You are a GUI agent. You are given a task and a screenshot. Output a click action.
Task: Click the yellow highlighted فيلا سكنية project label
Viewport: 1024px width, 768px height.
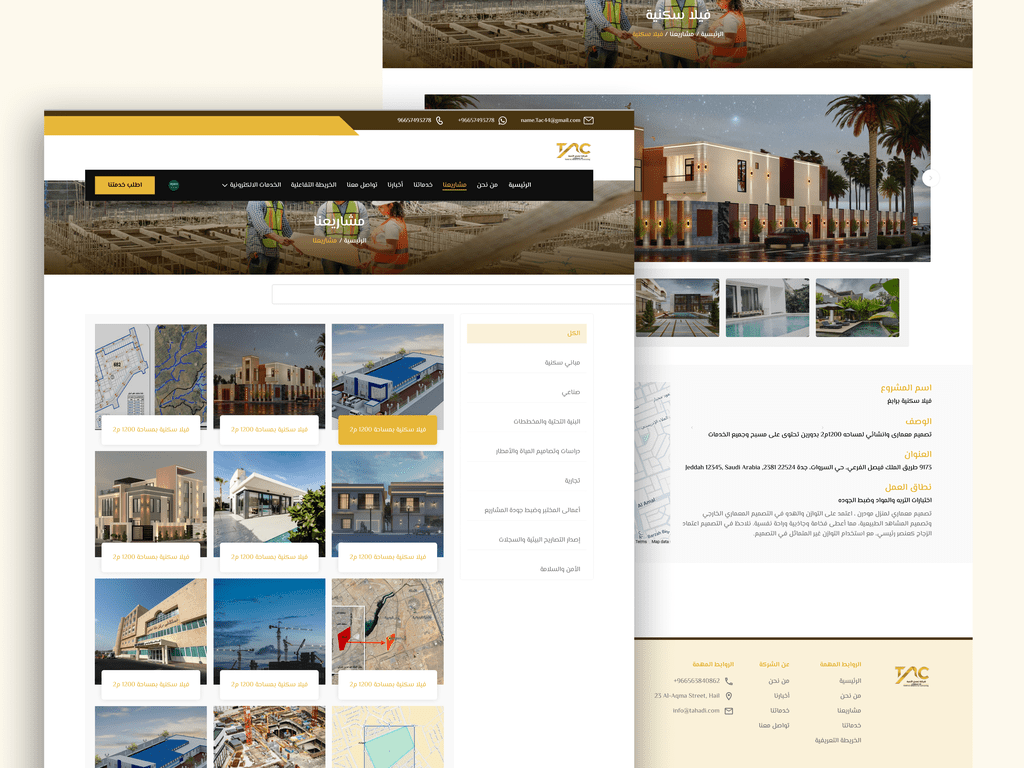click(387, 430)
